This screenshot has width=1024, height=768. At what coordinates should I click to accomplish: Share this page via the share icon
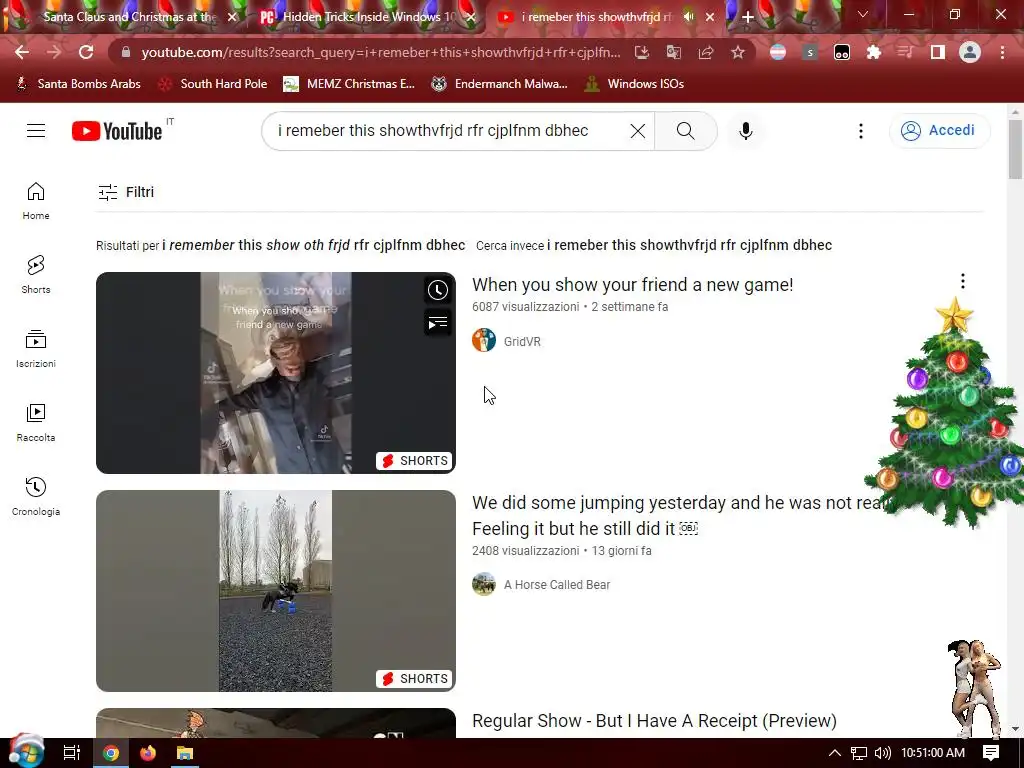[x=706, y=52]
